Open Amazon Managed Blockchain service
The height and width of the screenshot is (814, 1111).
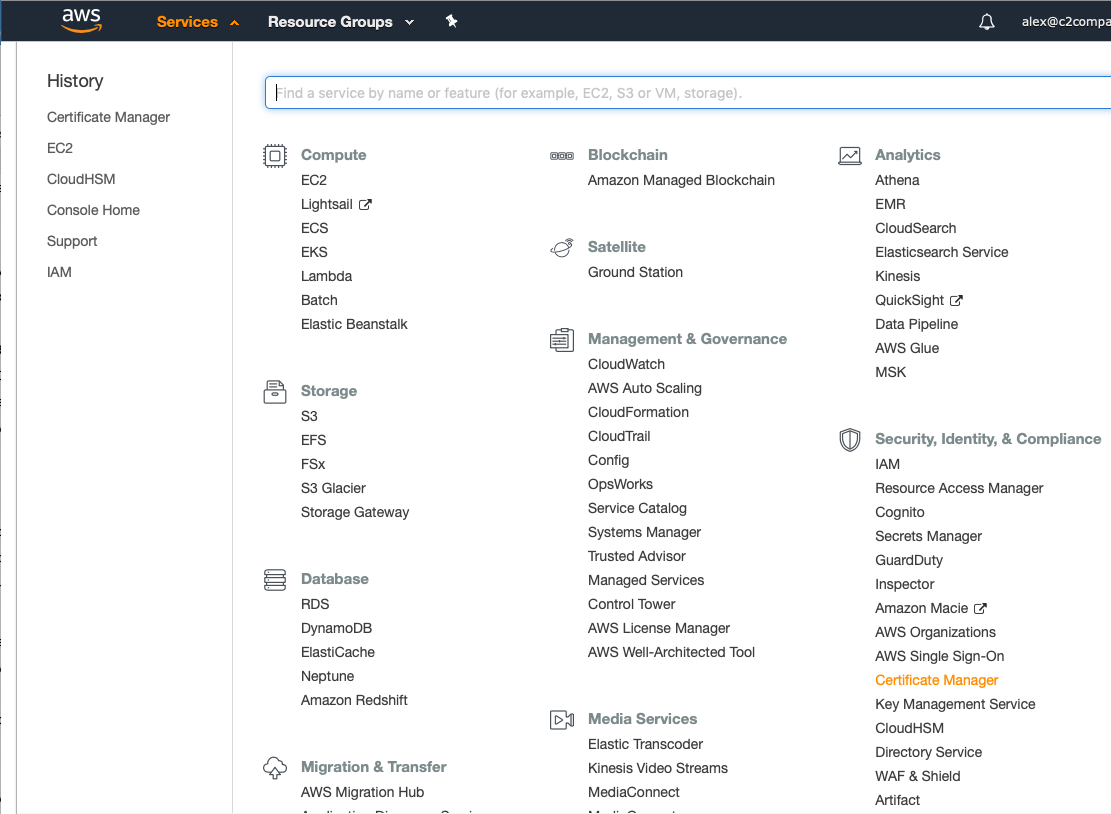(x=681, y=180)
